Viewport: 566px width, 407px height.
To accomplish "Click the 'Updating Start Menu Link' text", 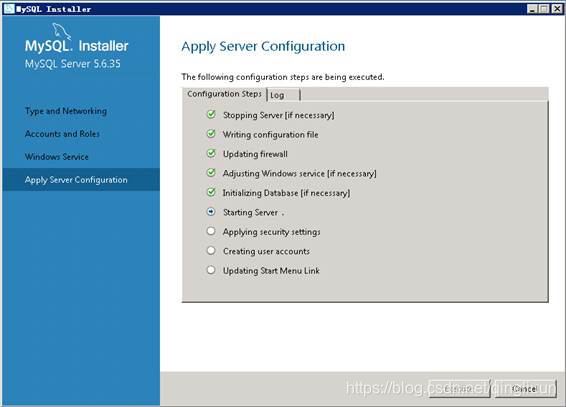I will coord(271,271).
